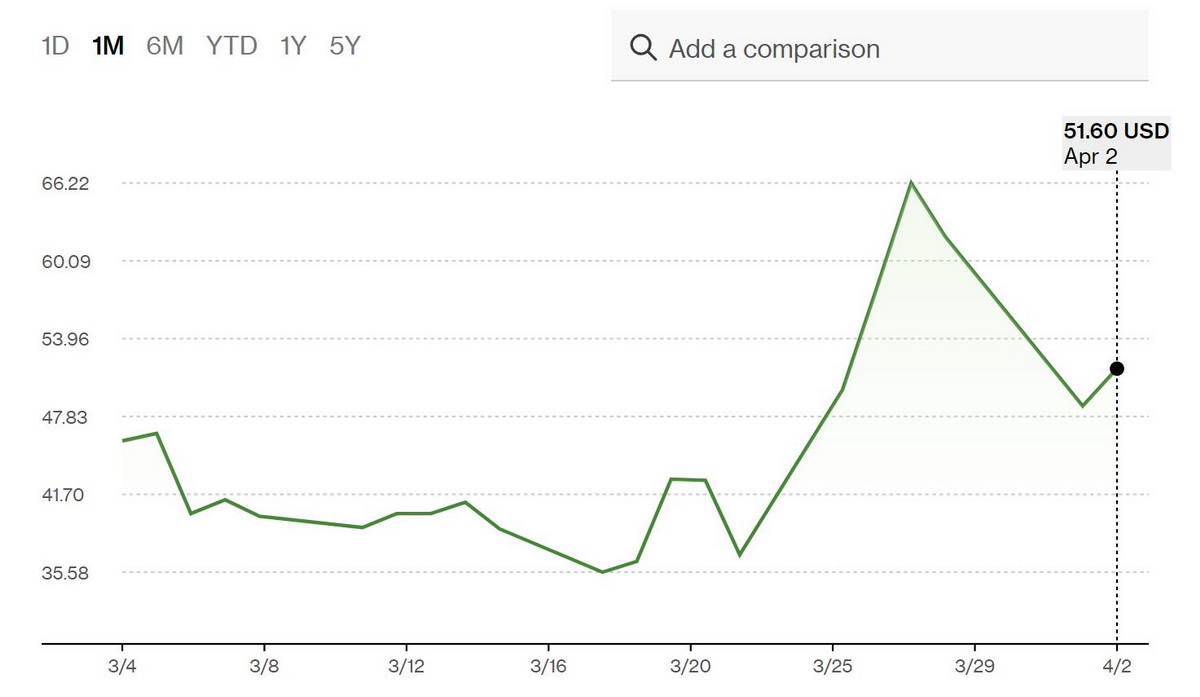Screen dimensions: 1200x697
Task: Click the 53.96 price level label
Action: [67, 339]
